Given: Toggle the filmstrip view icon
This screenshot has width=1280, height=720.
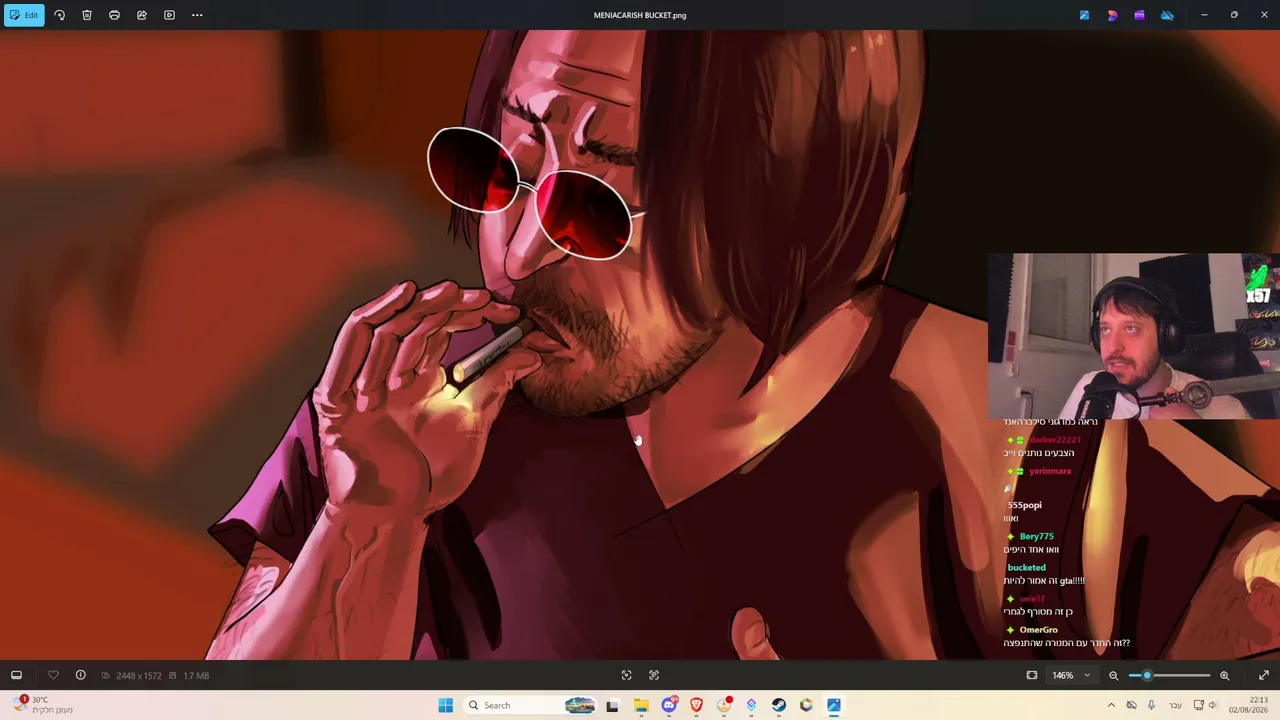Looking at the screenshot, I should tap(16, 675).
